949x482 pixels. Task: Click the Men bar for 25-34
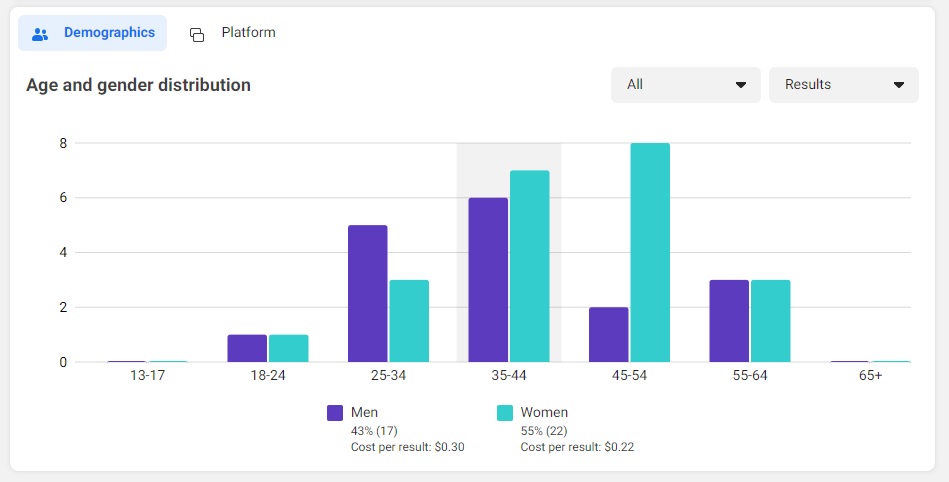click(x=367, y=293)
